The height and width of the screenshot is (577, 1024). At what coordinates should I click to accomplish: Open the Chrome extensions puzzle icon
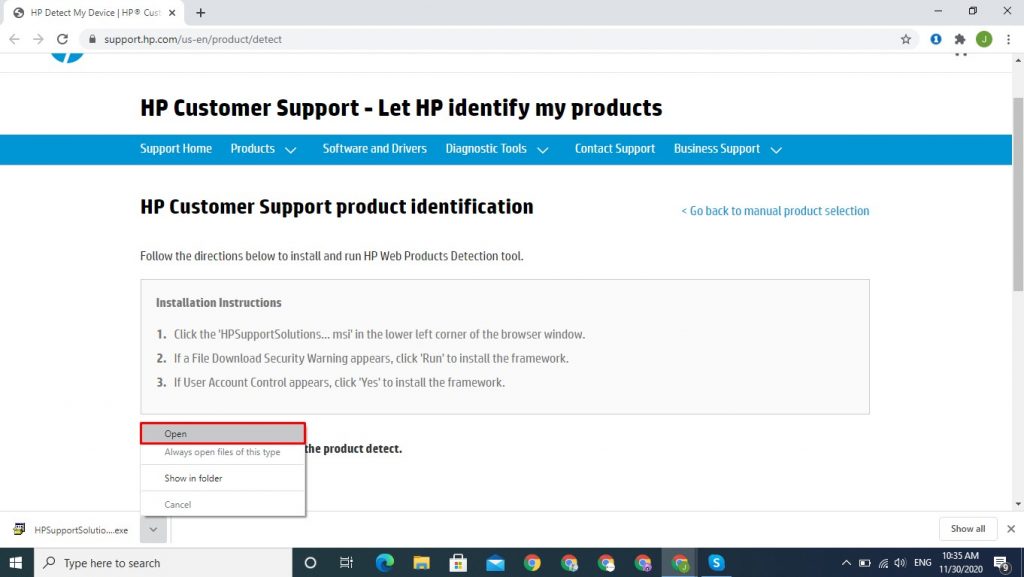[960, 39]
